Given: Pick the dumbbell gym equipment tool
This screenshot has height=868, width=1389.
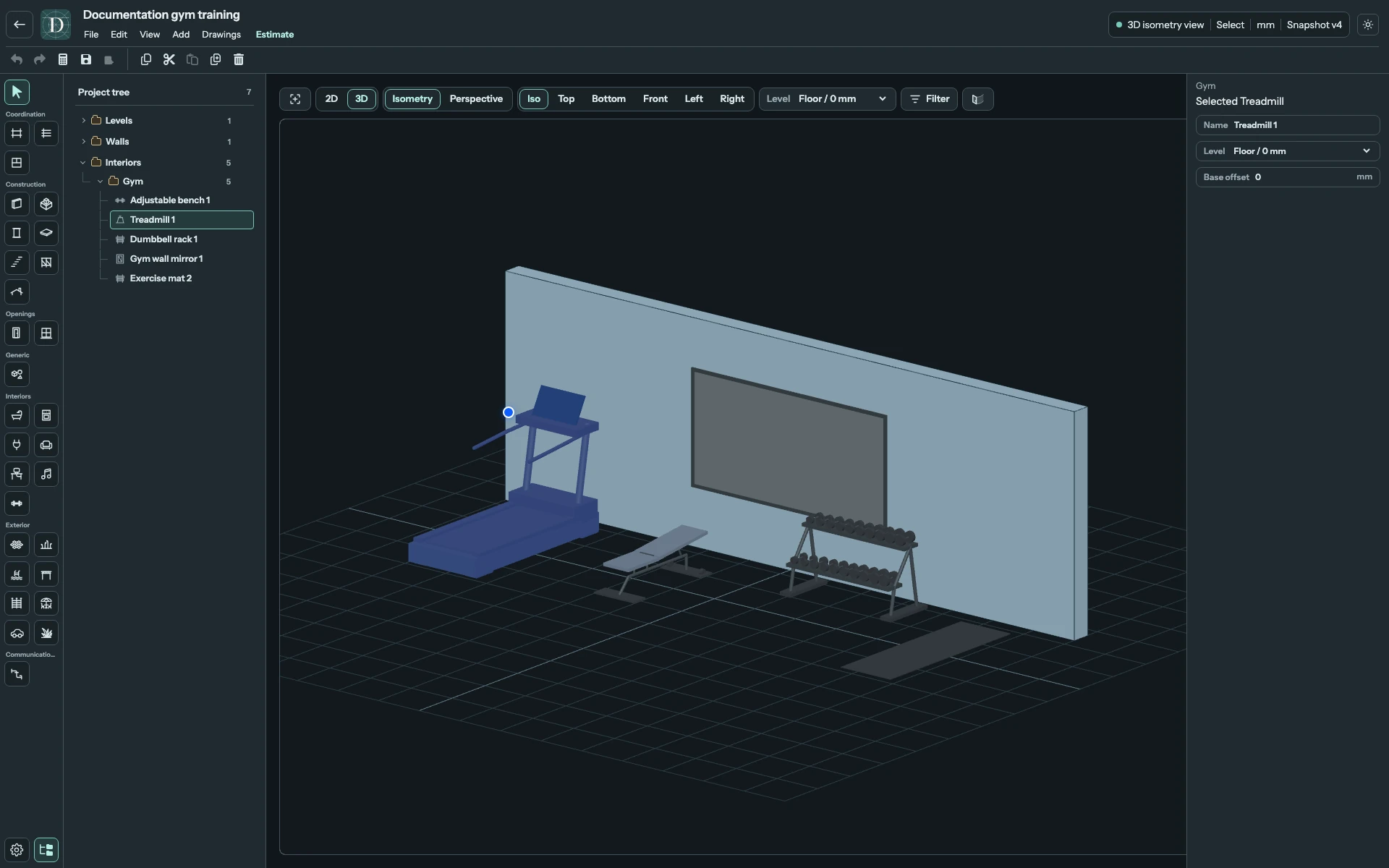Looking at the screenshot, I should (x=17, y=503).
